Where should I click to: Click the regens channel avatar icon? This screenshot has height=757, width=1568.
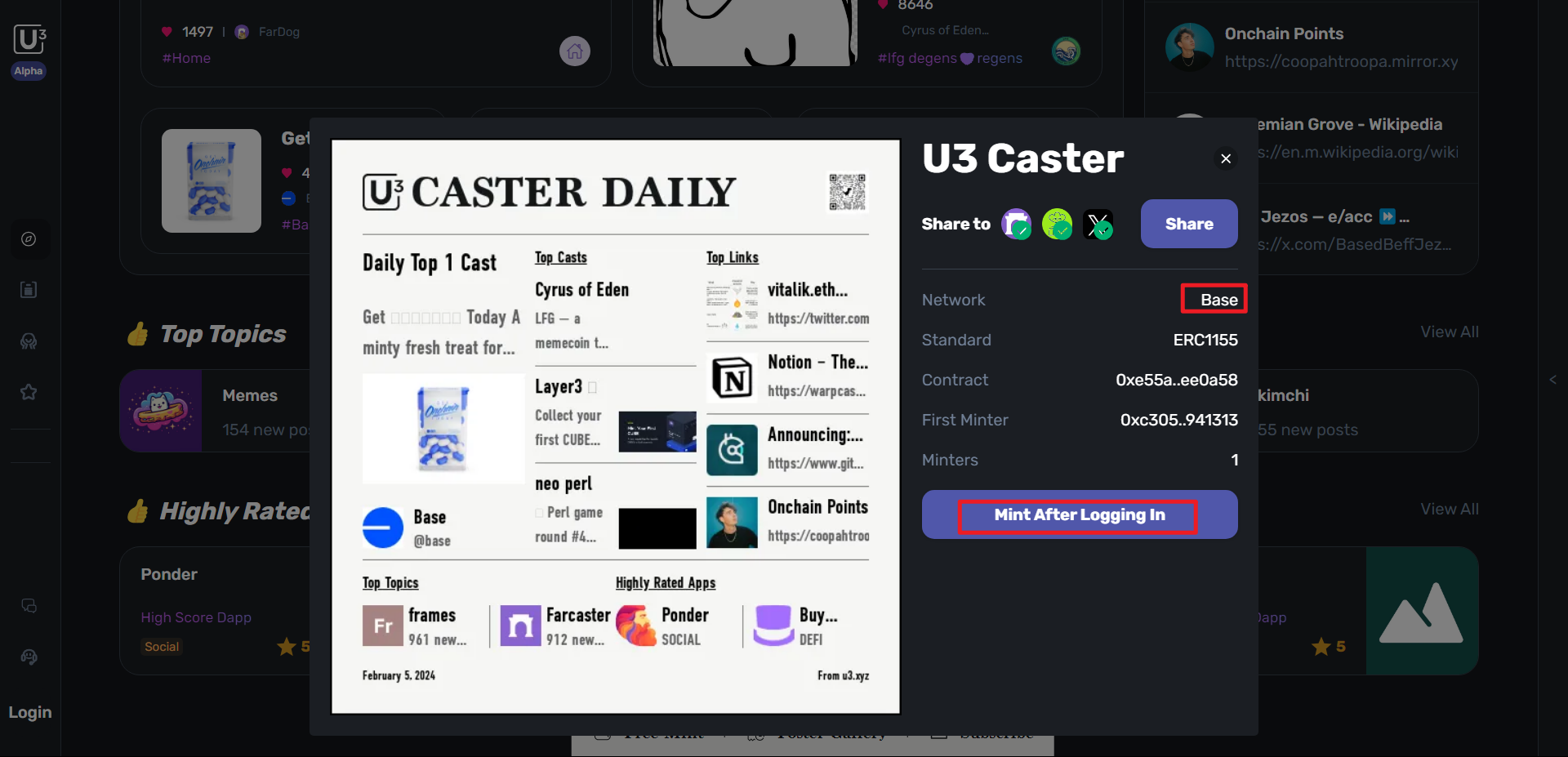click(x=1066, y=51)
